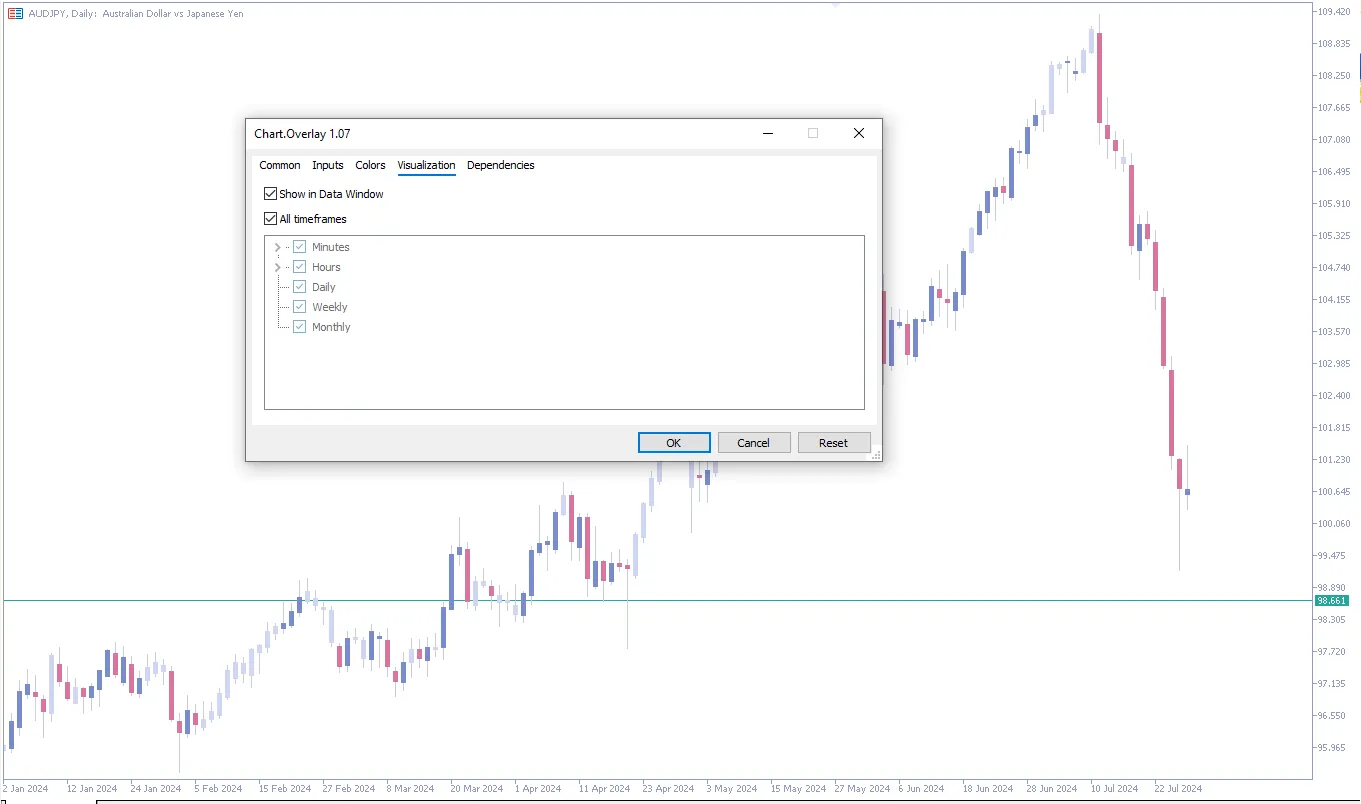1361x804 pixels.
Task: Switch to the Common tab
Action: [x=279, y=165]
